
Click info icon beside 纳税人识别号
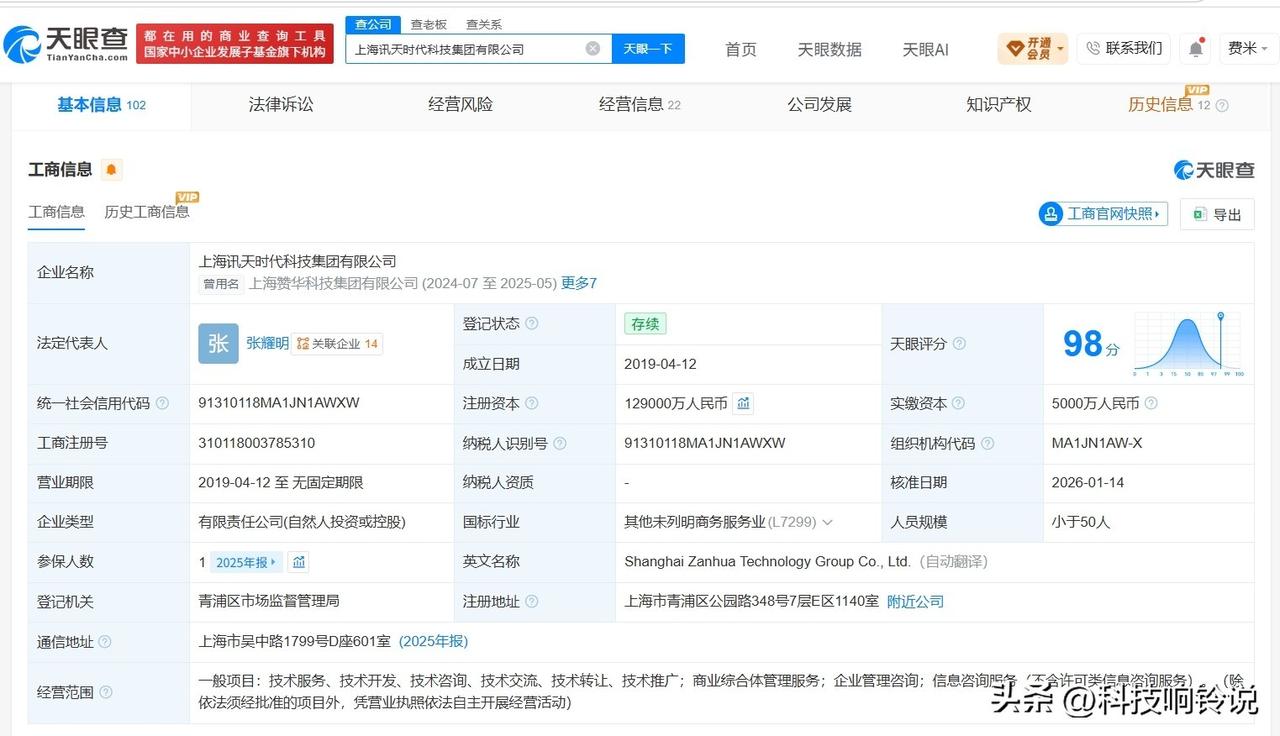coord(560,443)
